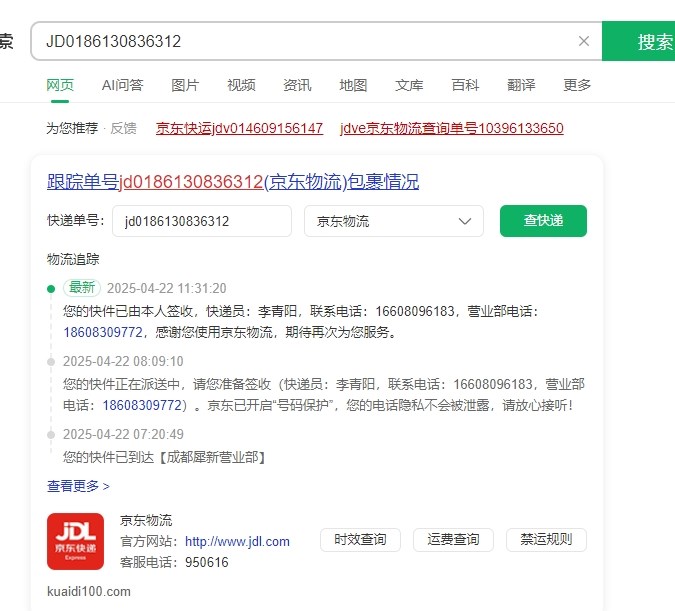The image size is (675, 611).
Task: Click the 时效查询 button
Action: [x=360, y=540]
